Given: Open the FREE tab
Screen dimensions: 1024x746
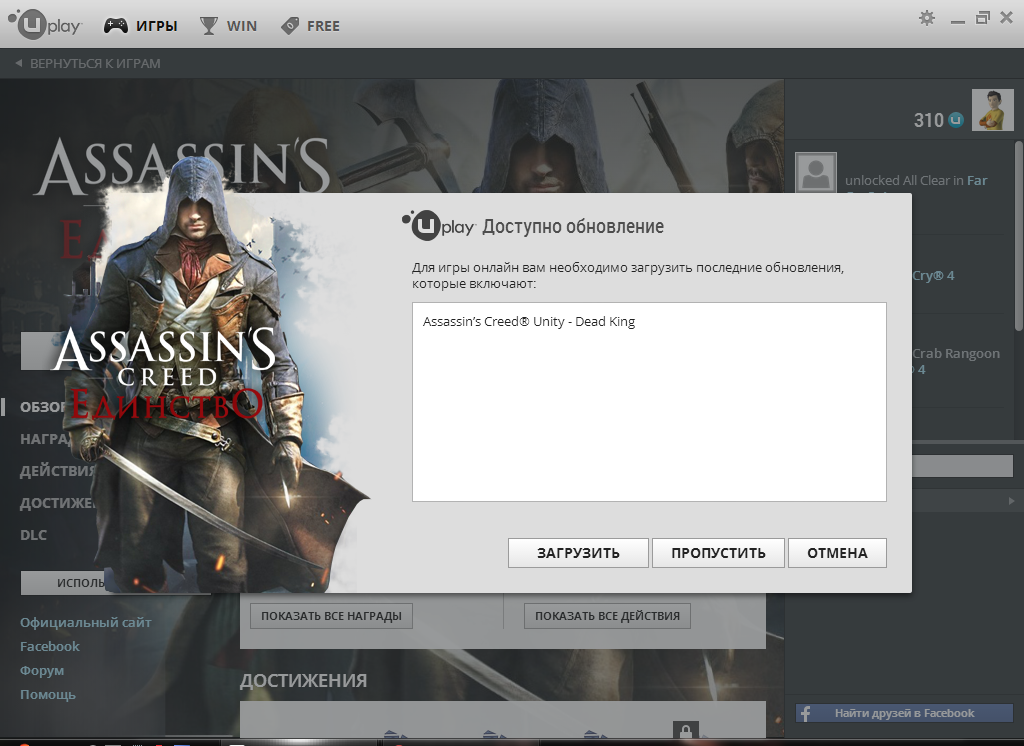Looking at the screenshot, I should click(323, 26).
